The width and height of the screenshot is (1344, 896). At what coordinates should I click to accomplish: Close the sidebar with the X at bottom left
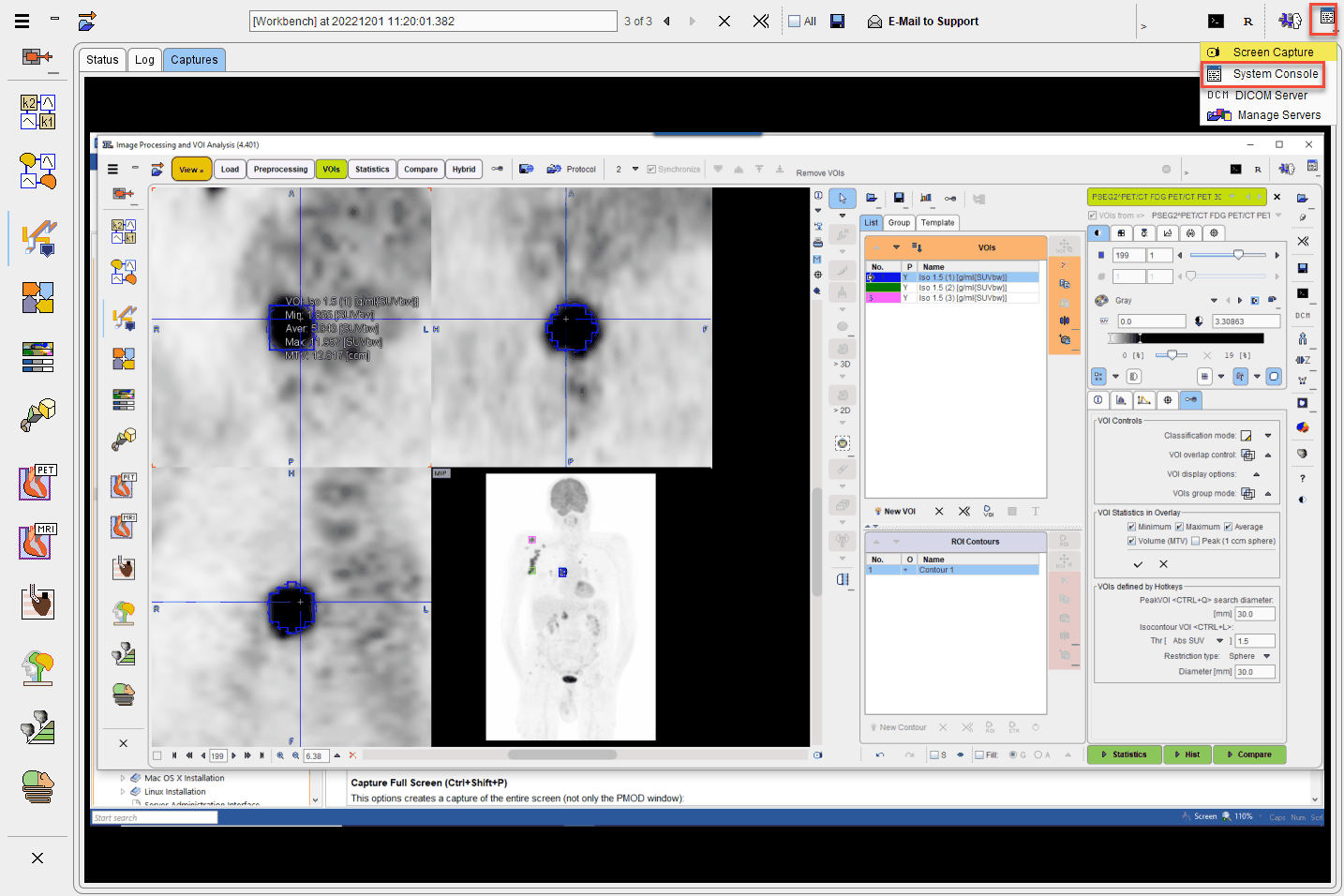tap(37, 858)
